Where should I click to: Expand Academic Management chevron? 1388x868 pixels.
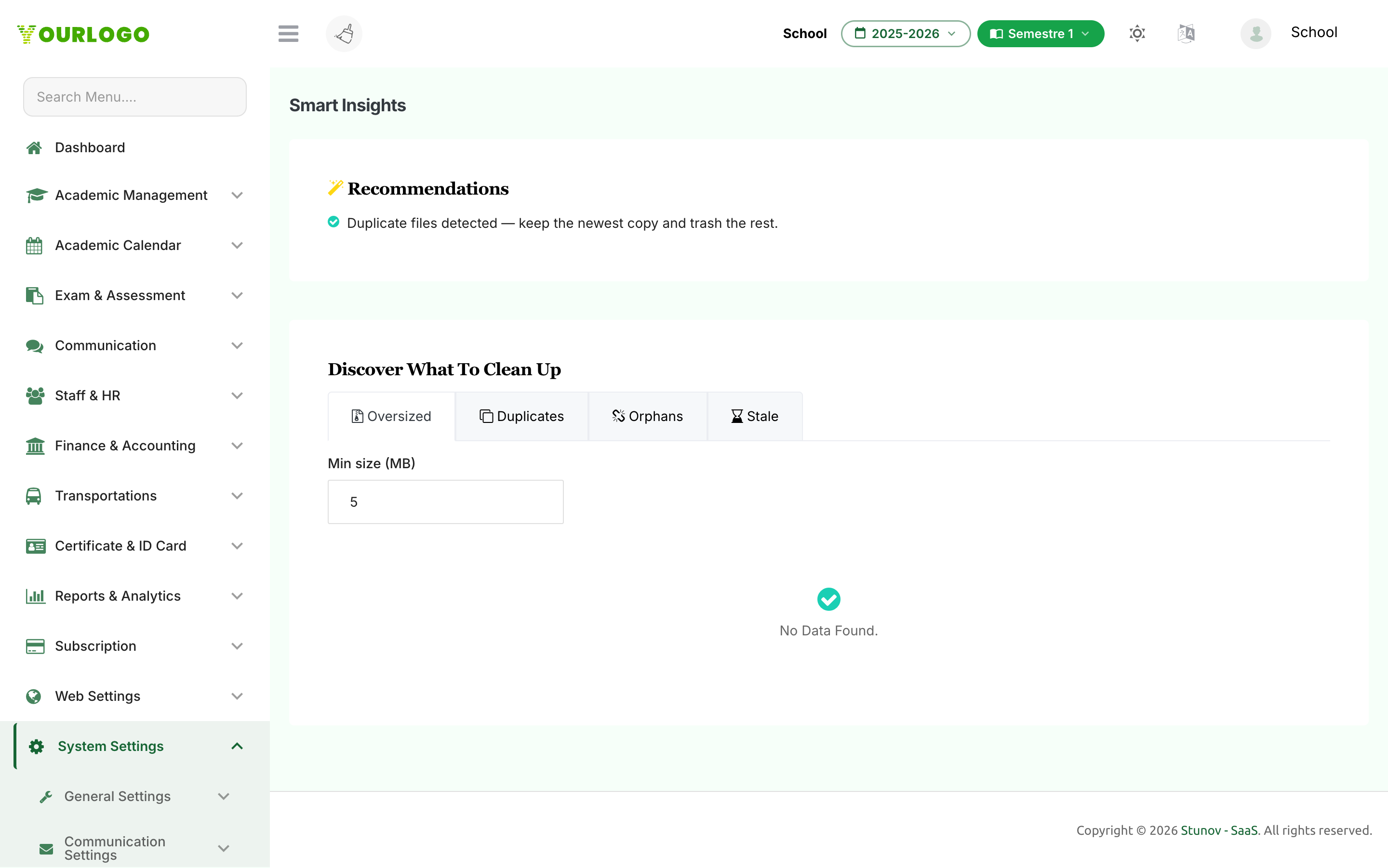click(x=237, y=195)
